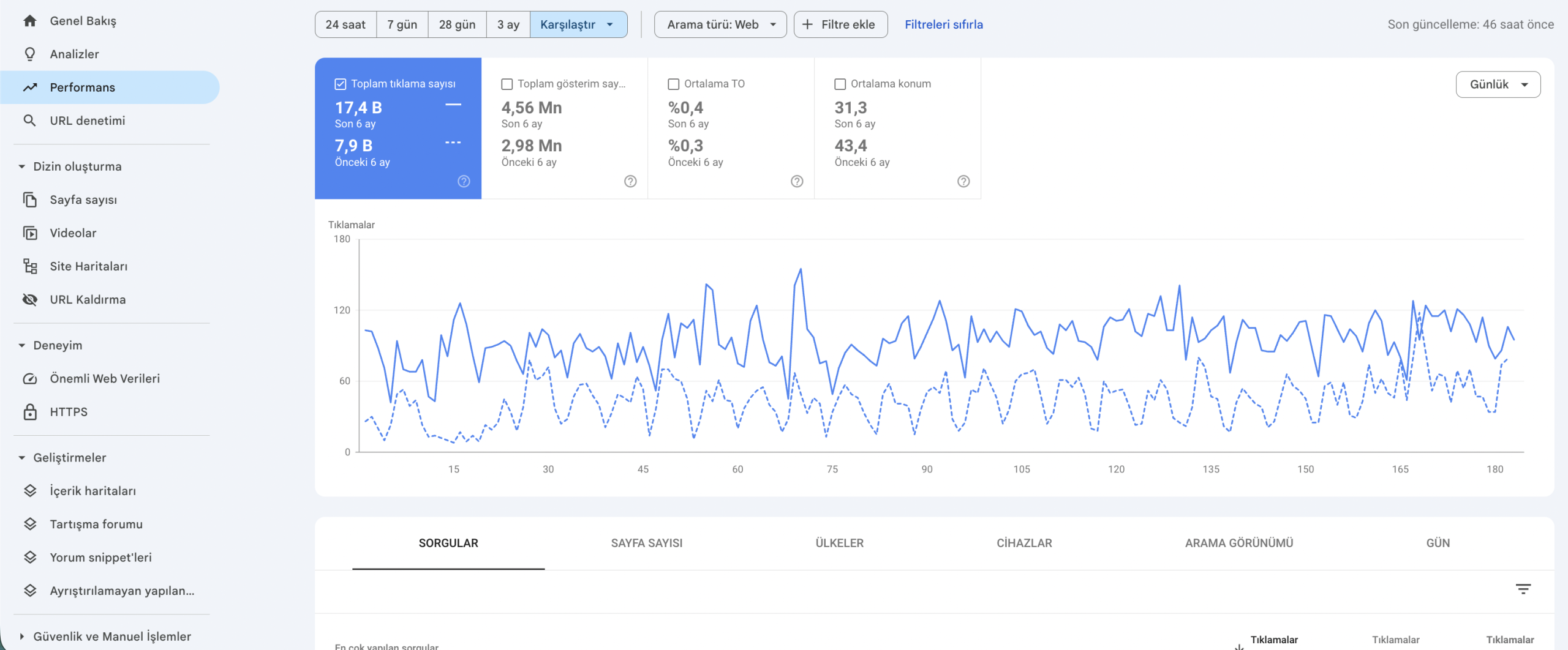Tick the Ortalama konum checkbox
1568x650 pixels.
840,84
